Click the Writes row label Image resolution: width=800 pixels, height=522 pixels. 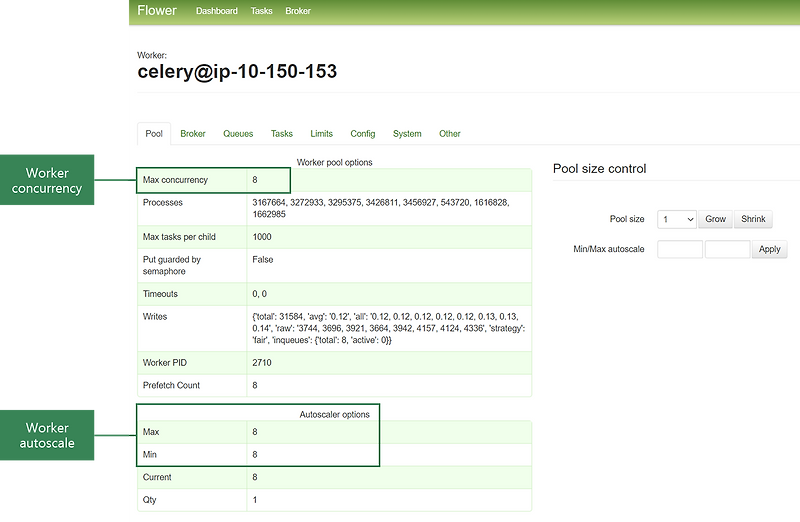155,316
